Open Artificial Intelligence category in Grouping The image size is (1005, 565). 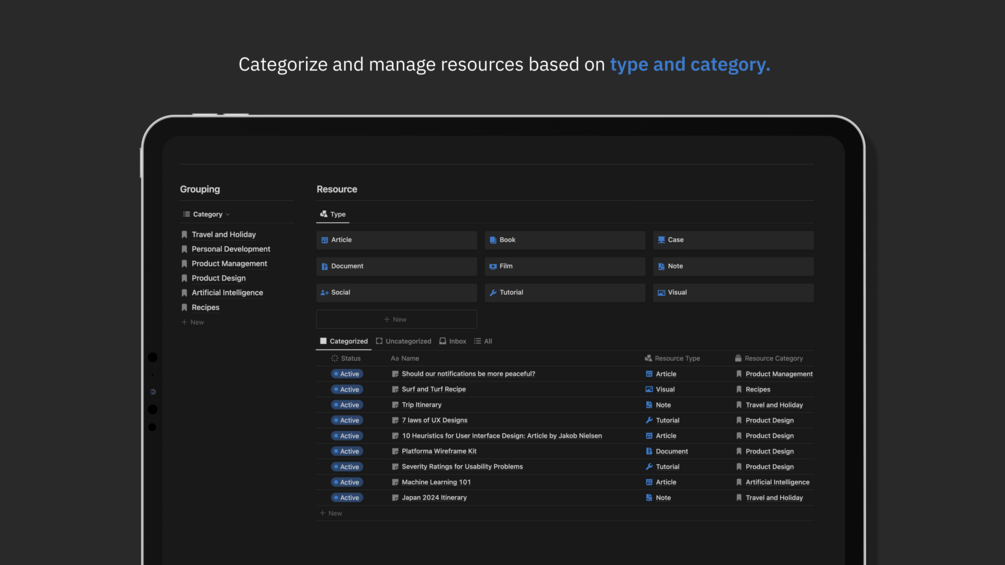pyautogui.click(x=227, y=293)
